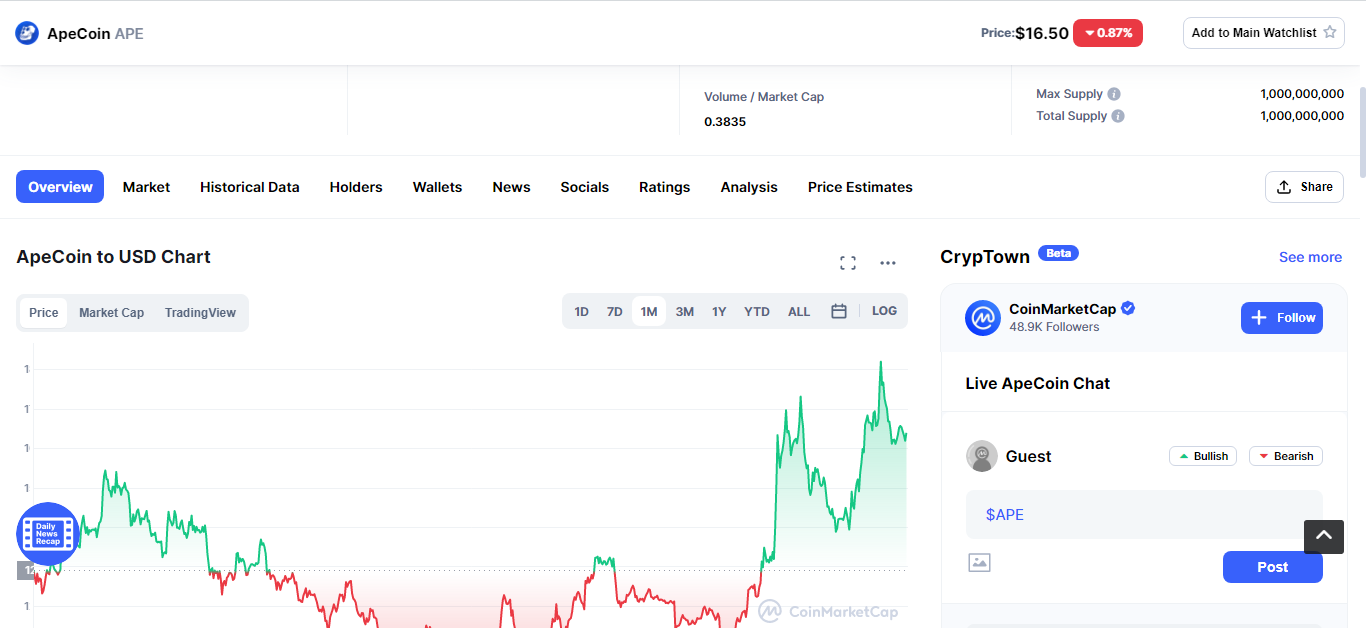
Task: Click the Total Supply value 1,000,000,000
Action: [x=1302, y=116]
